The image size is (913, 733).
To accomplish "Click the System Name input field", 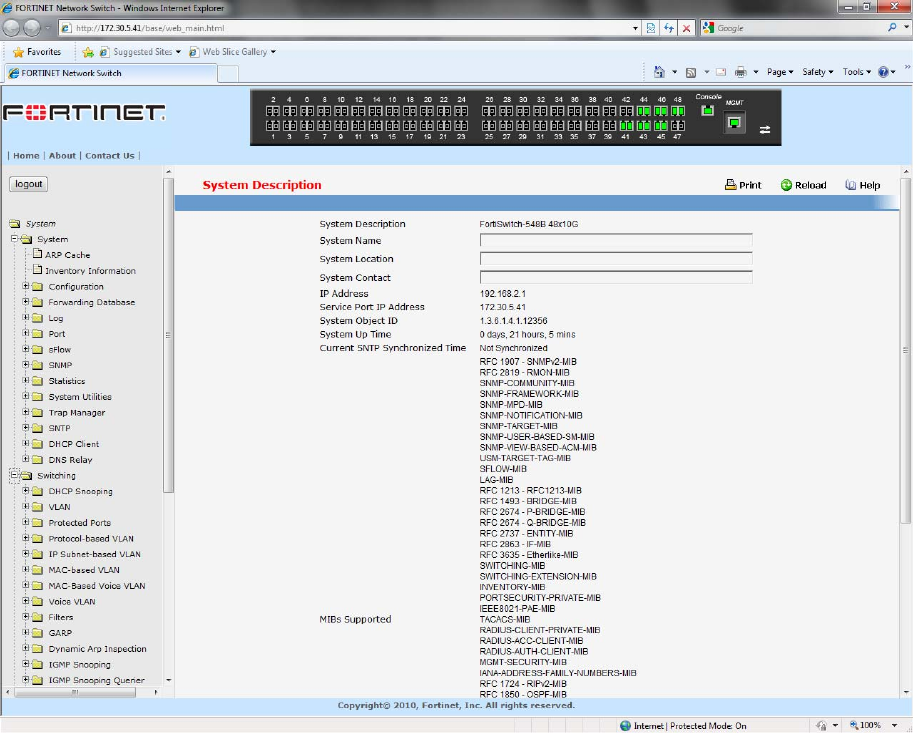I will [616, 240].
